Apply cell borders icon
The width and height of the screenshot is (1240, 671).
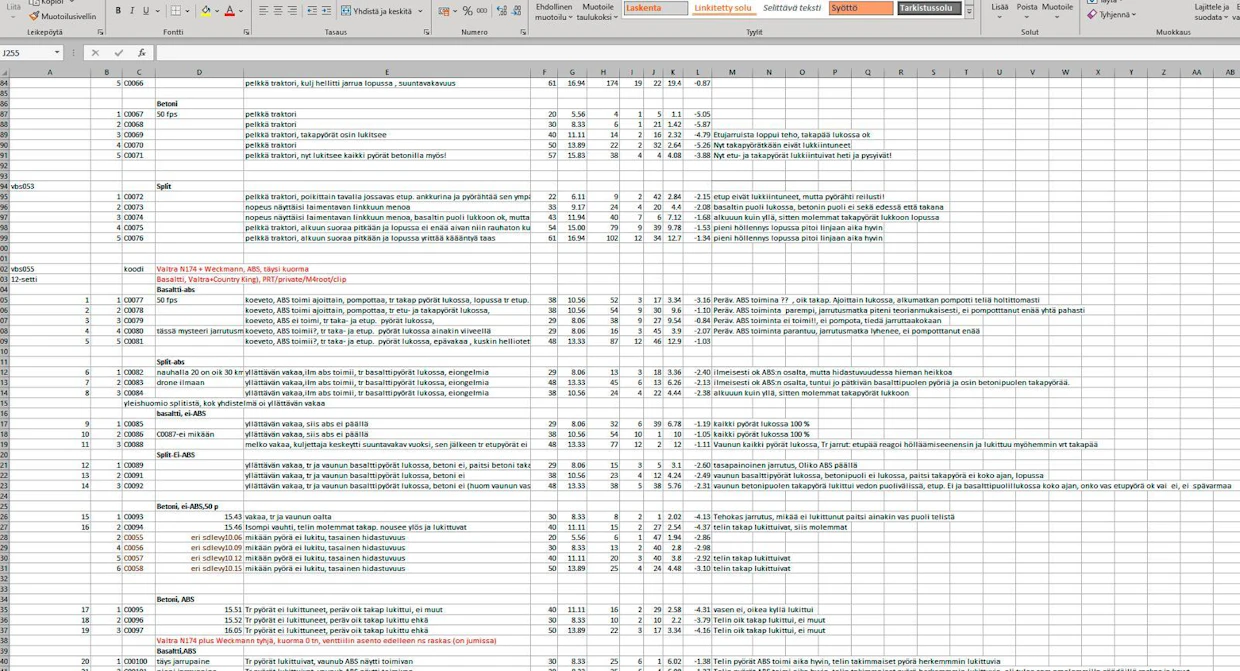[176, 11]
